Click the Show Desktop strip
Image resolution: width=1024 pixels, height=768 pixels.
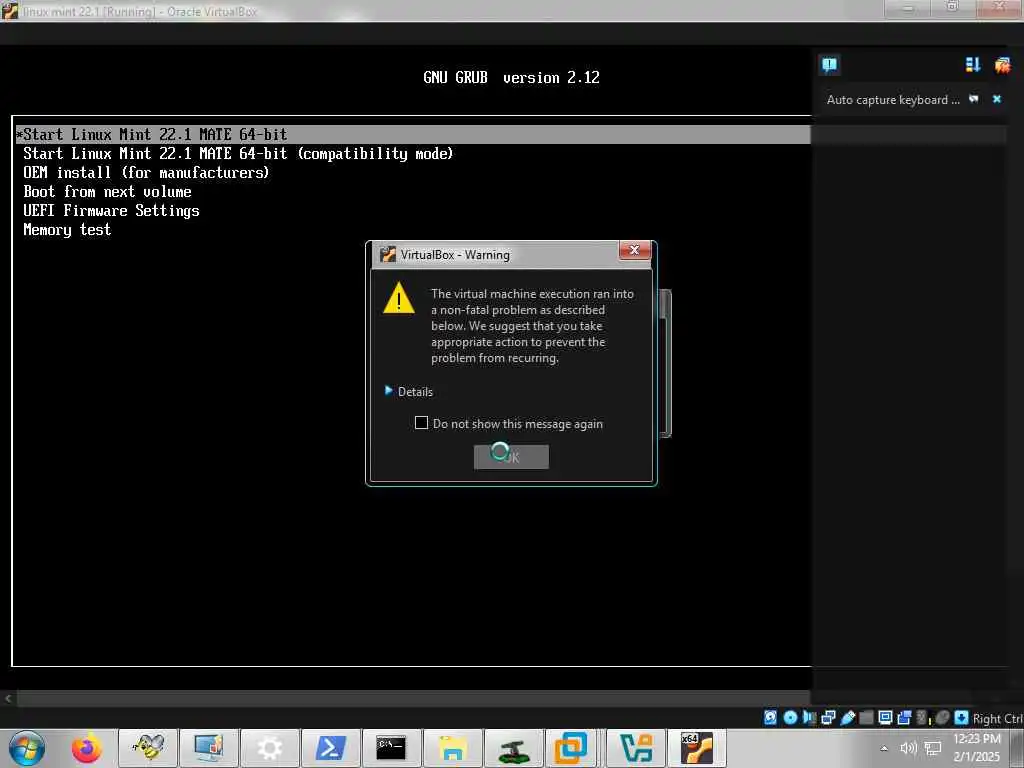tap(1016, 748)
